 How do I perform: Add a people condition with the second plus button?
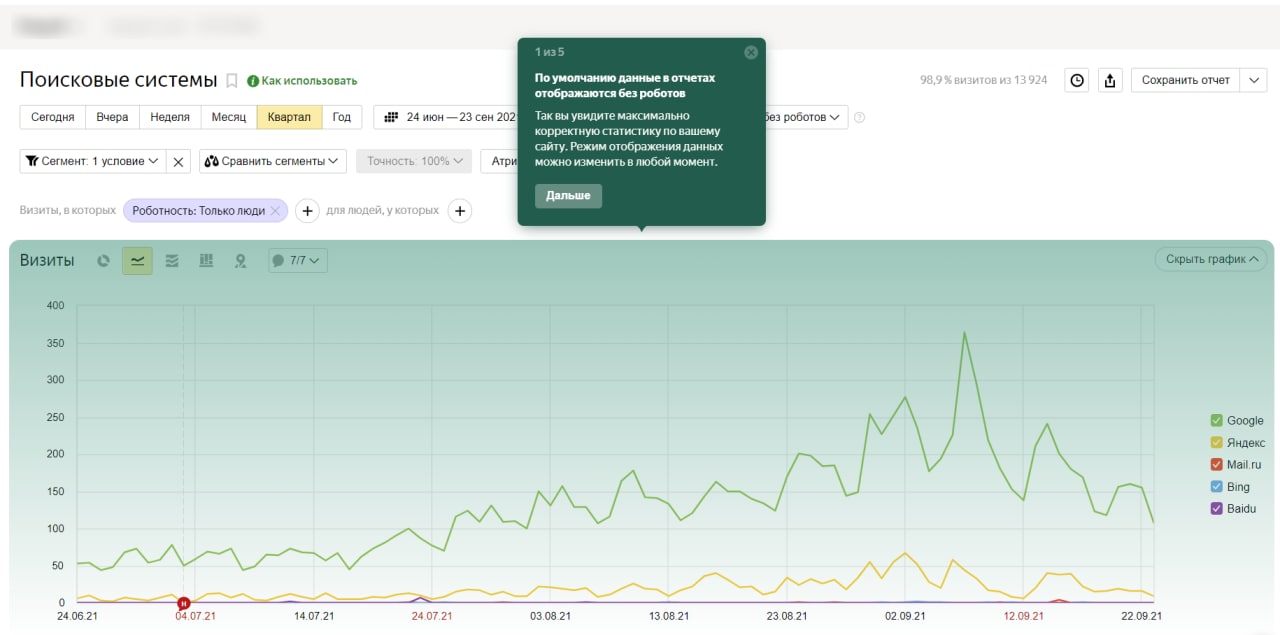(x=460, y=211)
